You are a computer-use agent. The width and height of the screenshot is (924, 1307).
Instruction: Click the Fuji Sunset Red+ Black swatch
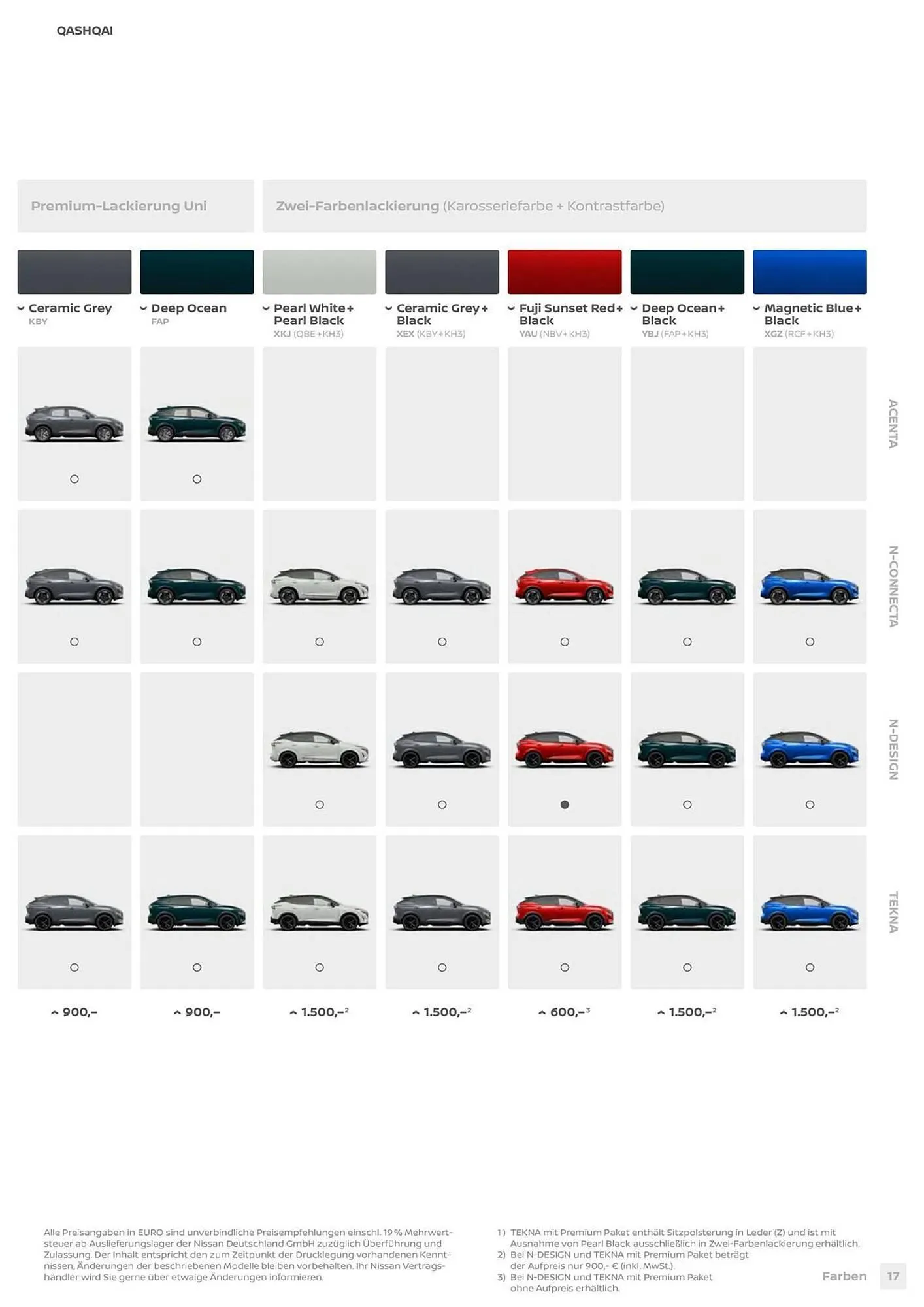tap(565, 272)
